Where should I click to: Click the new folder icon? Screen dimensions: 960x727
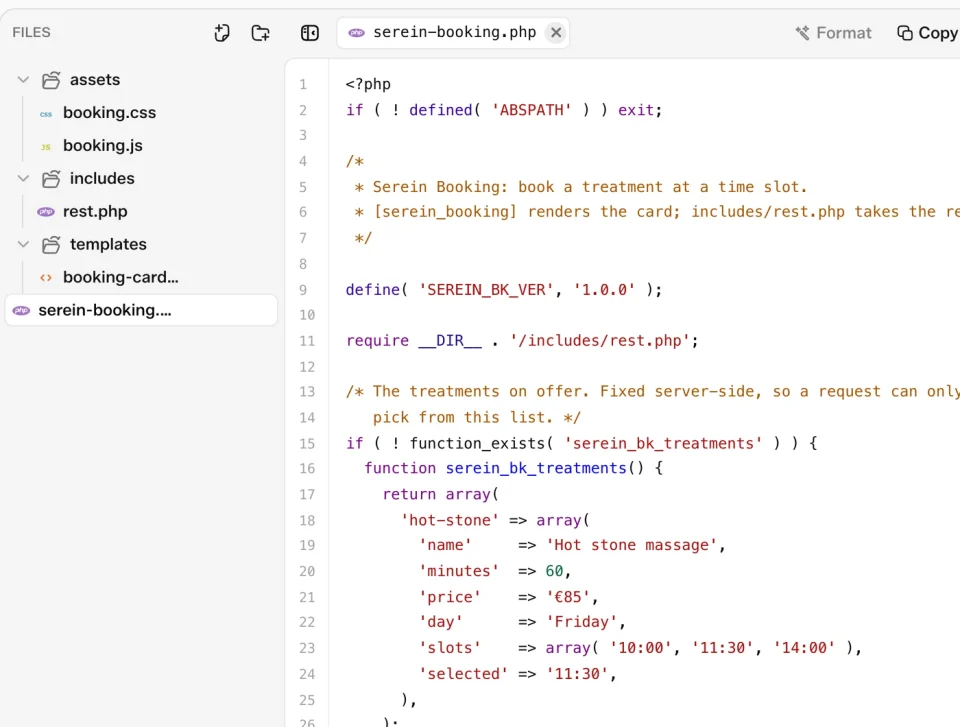coord(261,32)
